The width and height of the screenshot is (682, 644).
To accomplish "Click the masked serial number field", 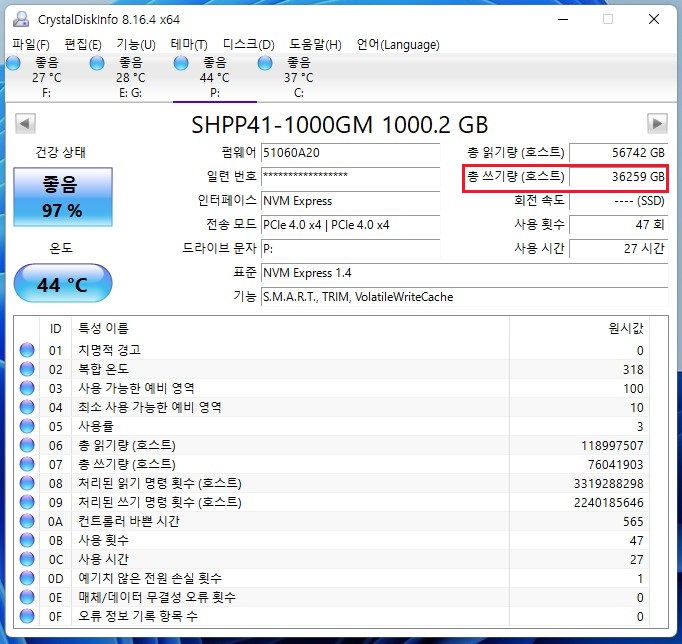I will point(351,177).
